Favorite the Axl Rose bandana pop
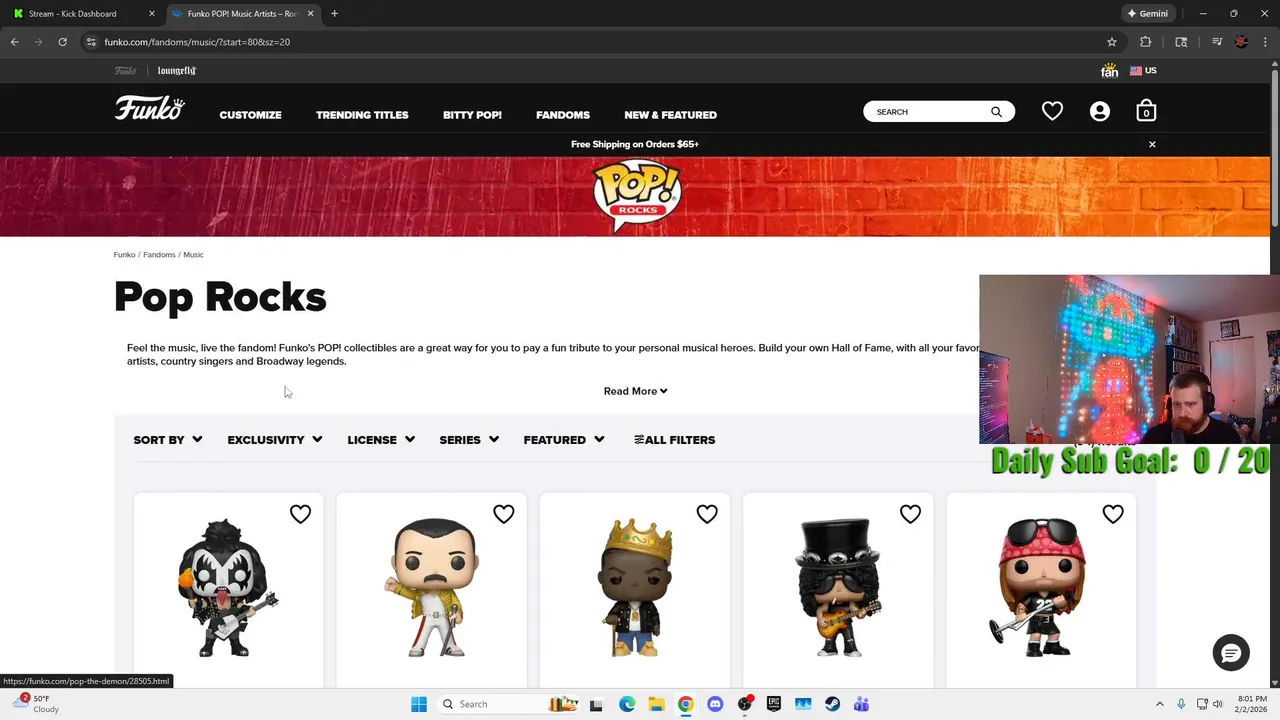The width and height of the screenshot is (1280, 720). 1113,514
